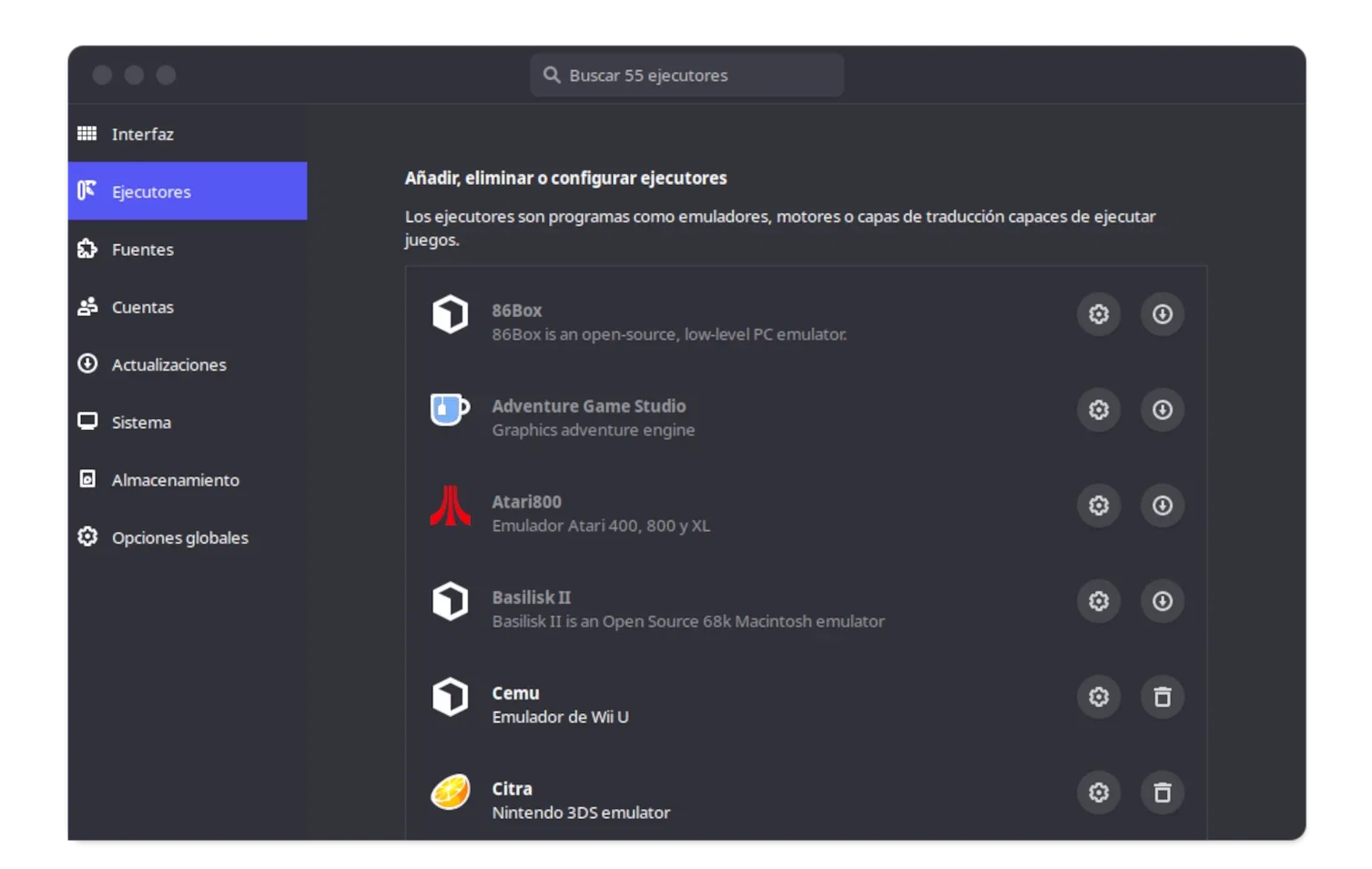The height and width of the screenshot is (869, 1372).
Task: Select the Adventure Game Studio title
Action: 589,406
